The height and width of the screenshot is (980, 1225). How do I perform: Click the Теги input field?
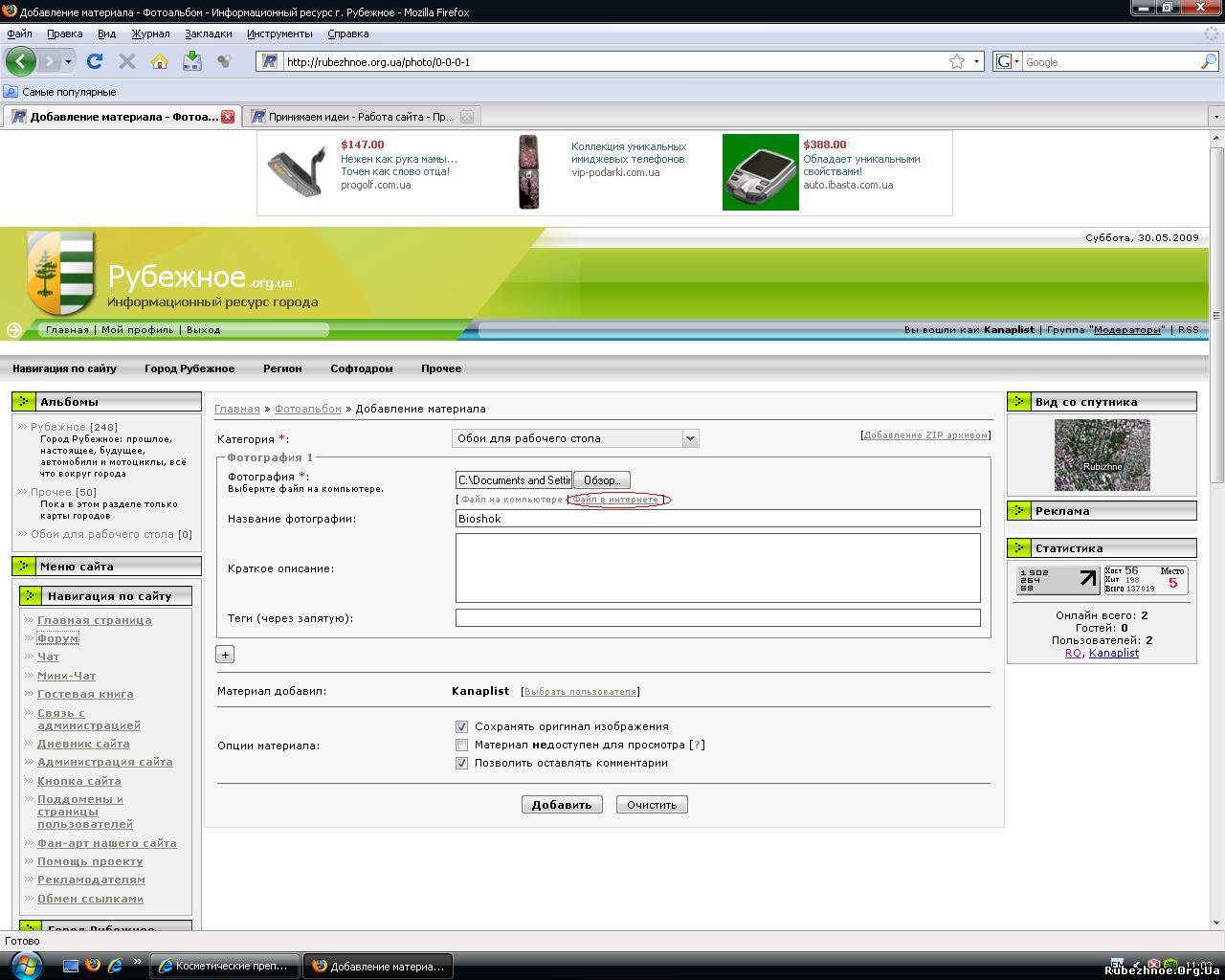(x=718, y=618)
